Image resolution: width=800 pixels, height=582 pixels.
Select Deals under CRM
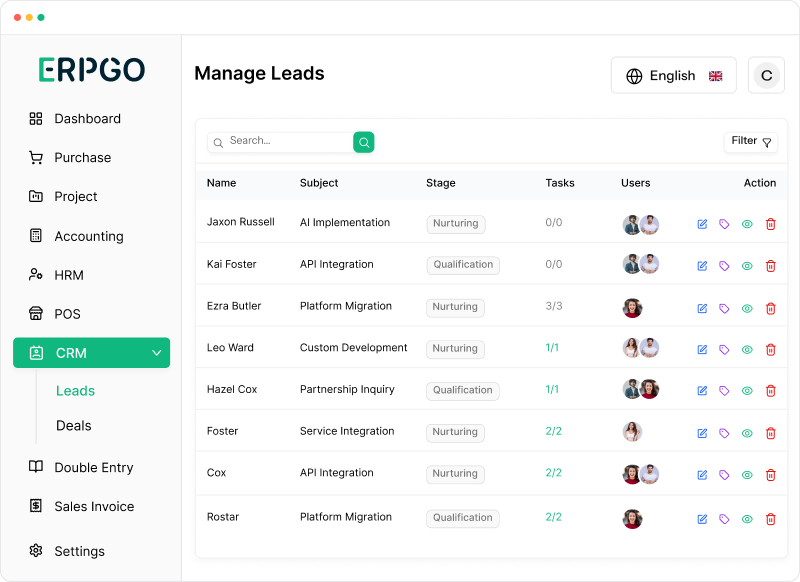tap(73, 425)
